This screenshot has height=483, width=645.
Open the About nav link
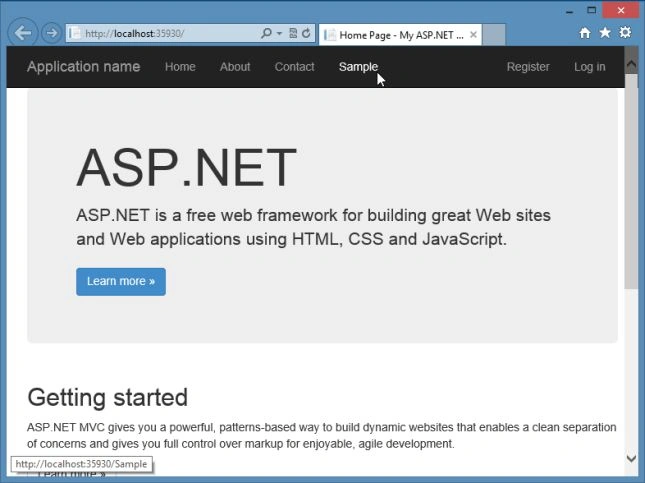coord(235,67)
